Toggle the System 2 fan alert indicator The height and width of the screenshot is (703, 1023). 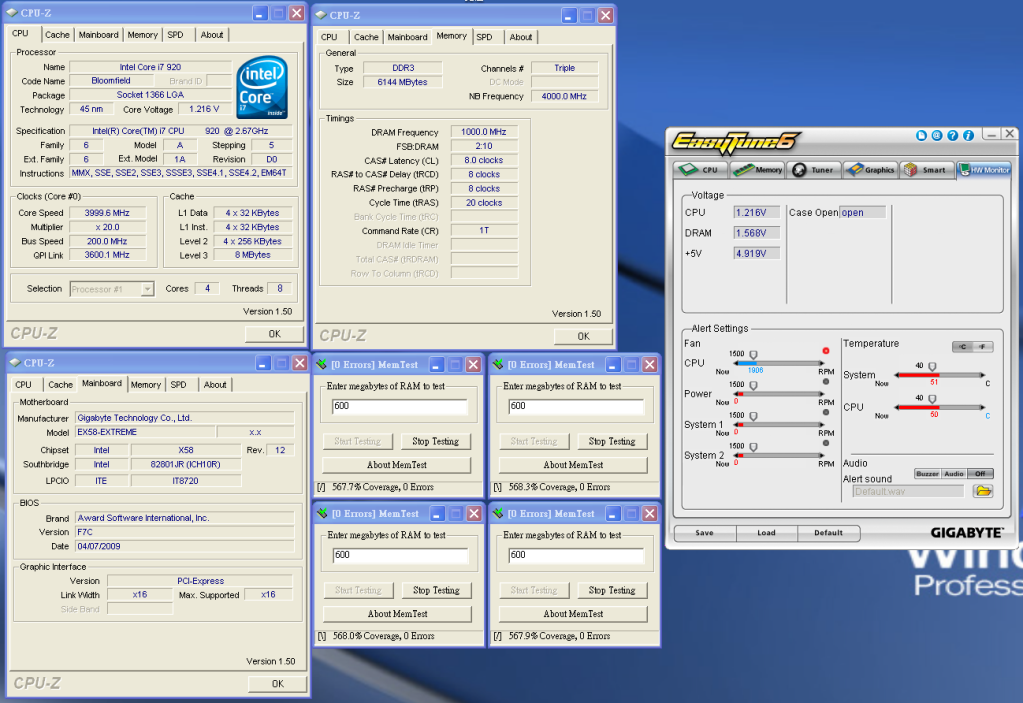pyautogui.click(x=825, y=443)
